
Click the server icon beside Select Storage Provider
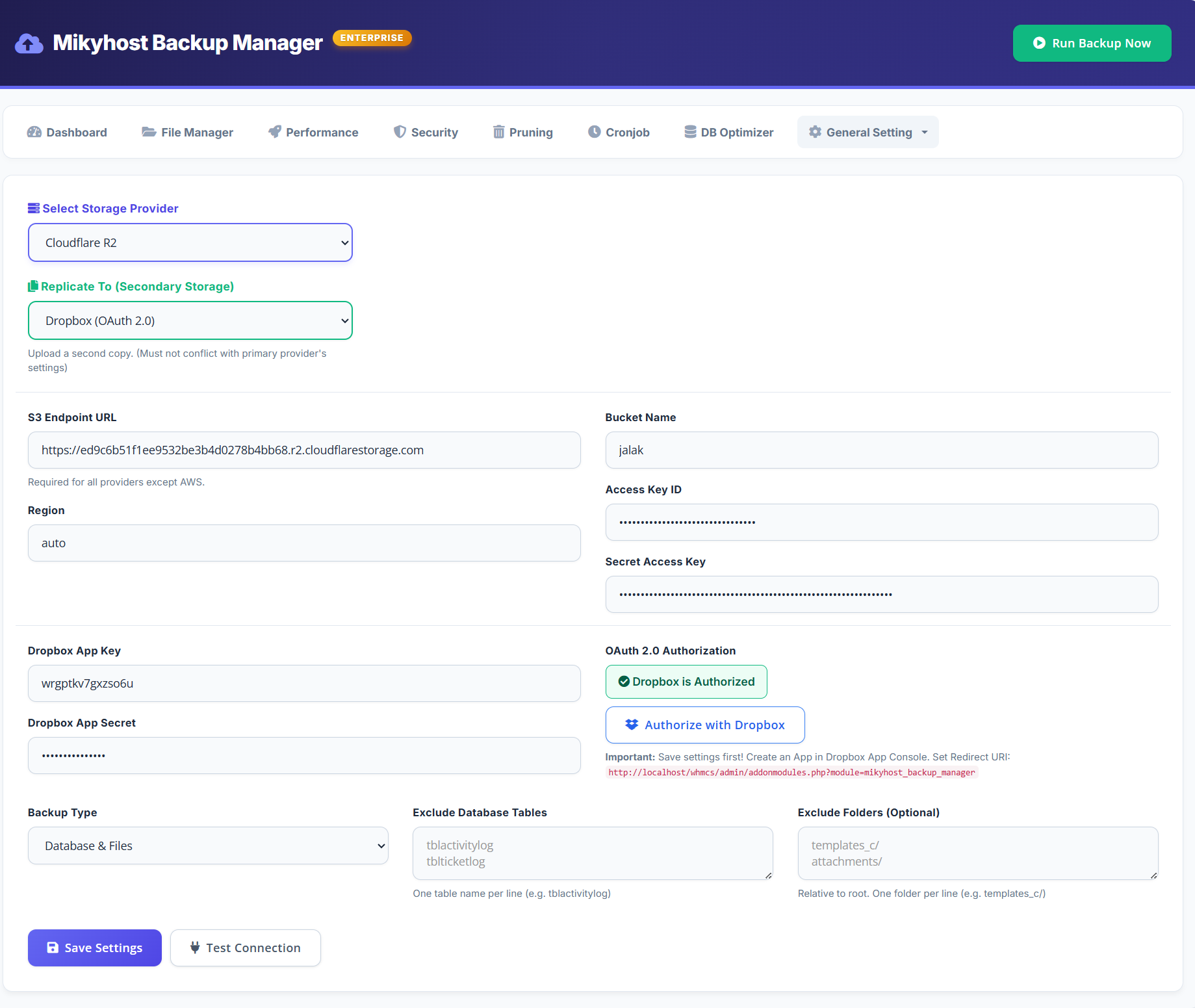pyautogui.click(x=34, y=208)
